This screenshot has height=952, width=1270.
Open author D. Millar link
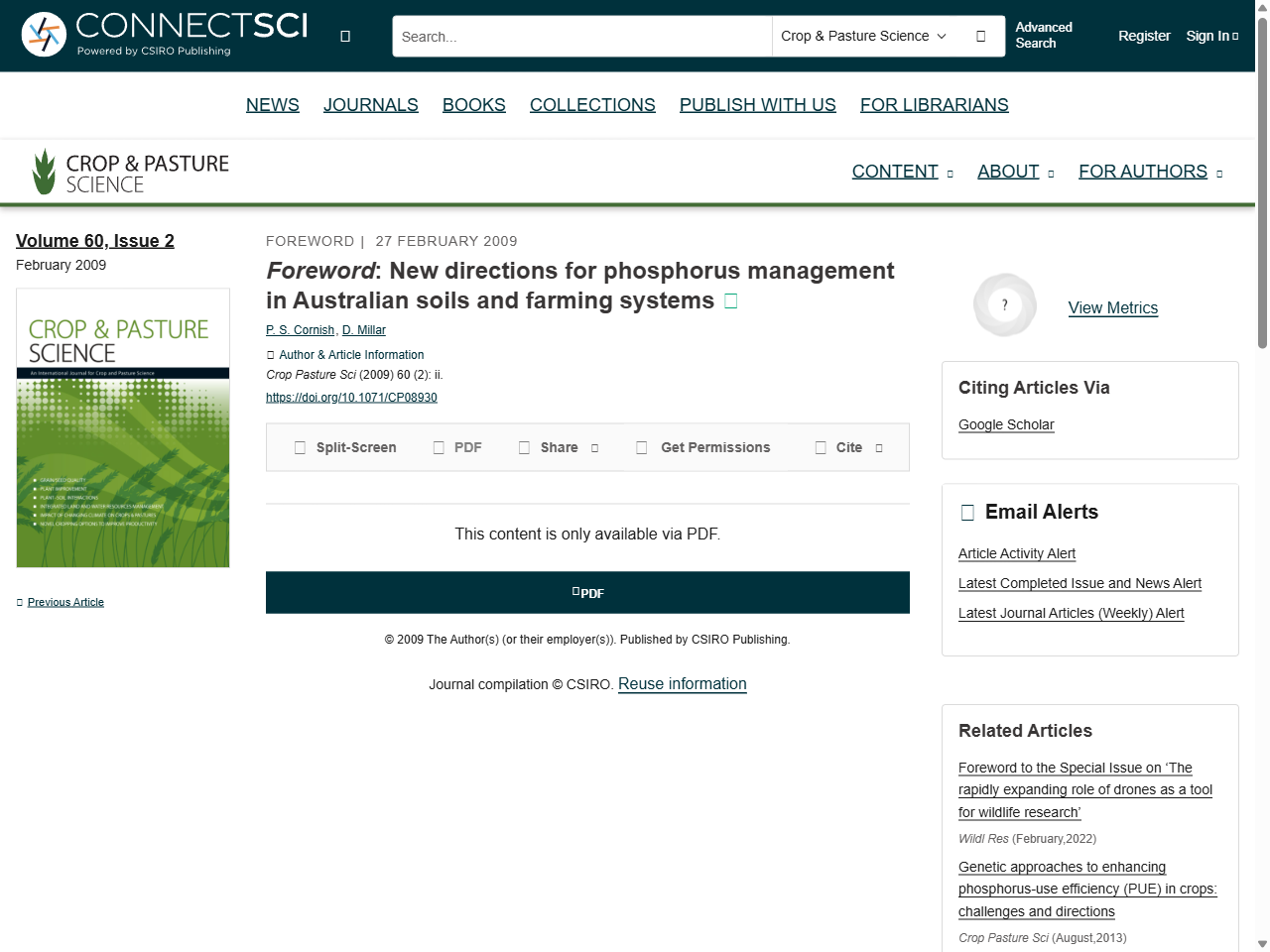(364, 330)
